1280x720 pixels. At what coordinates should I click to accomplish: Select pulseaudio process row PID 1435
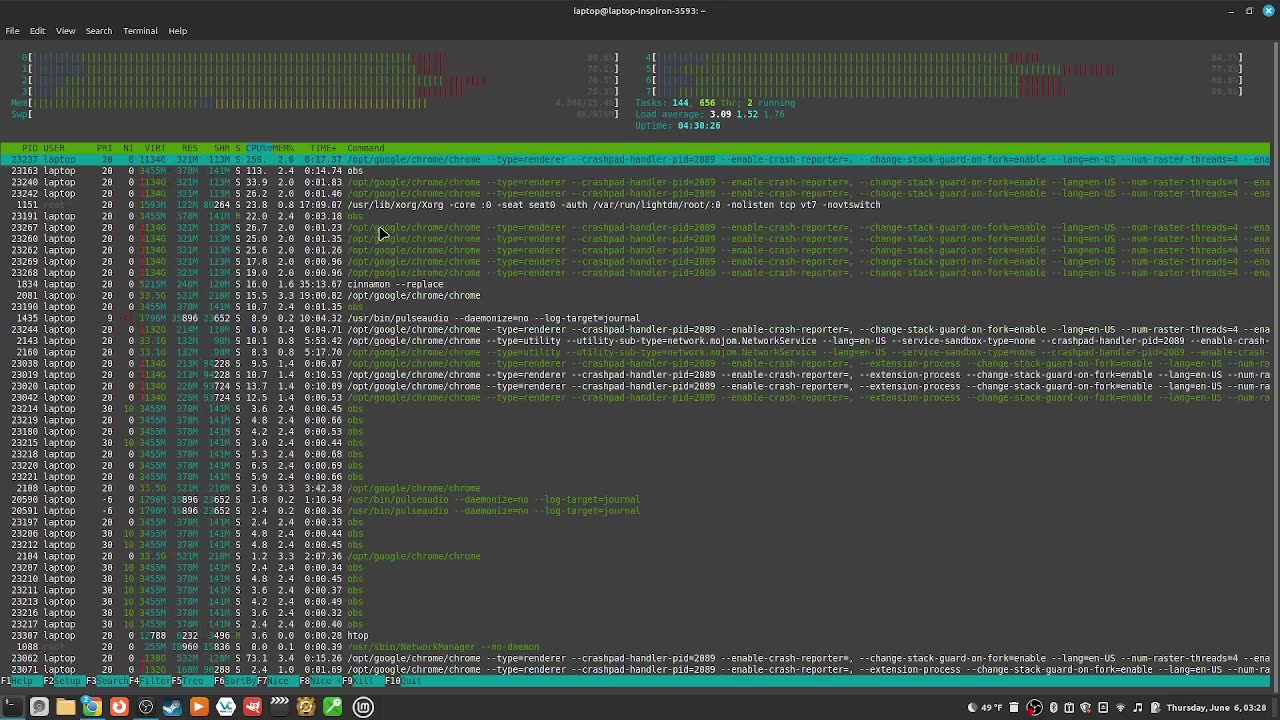pos(636,318)
